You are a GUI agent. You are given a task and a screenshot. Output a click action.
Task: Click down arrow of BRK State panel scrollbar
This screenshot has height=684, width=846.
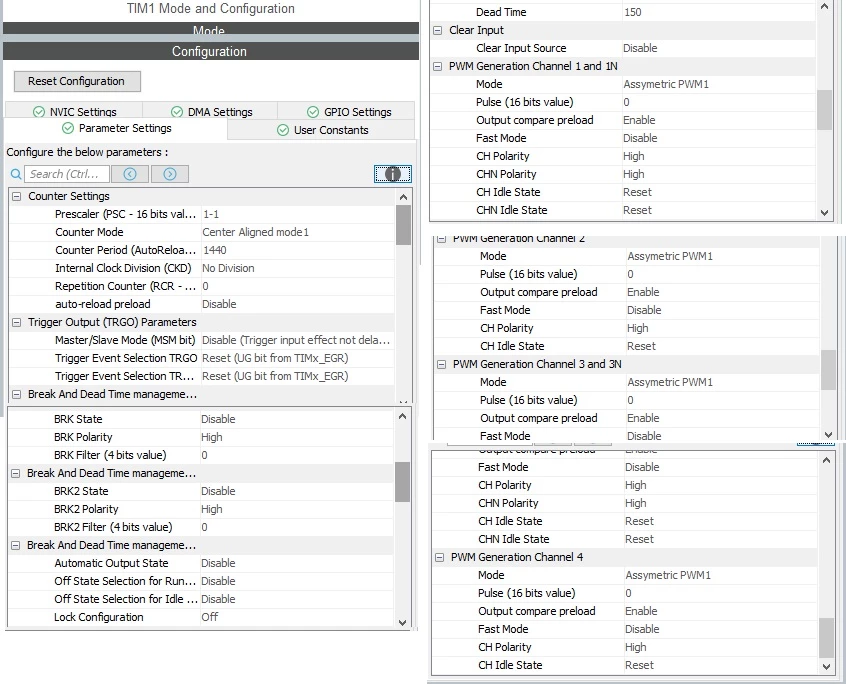402,622
